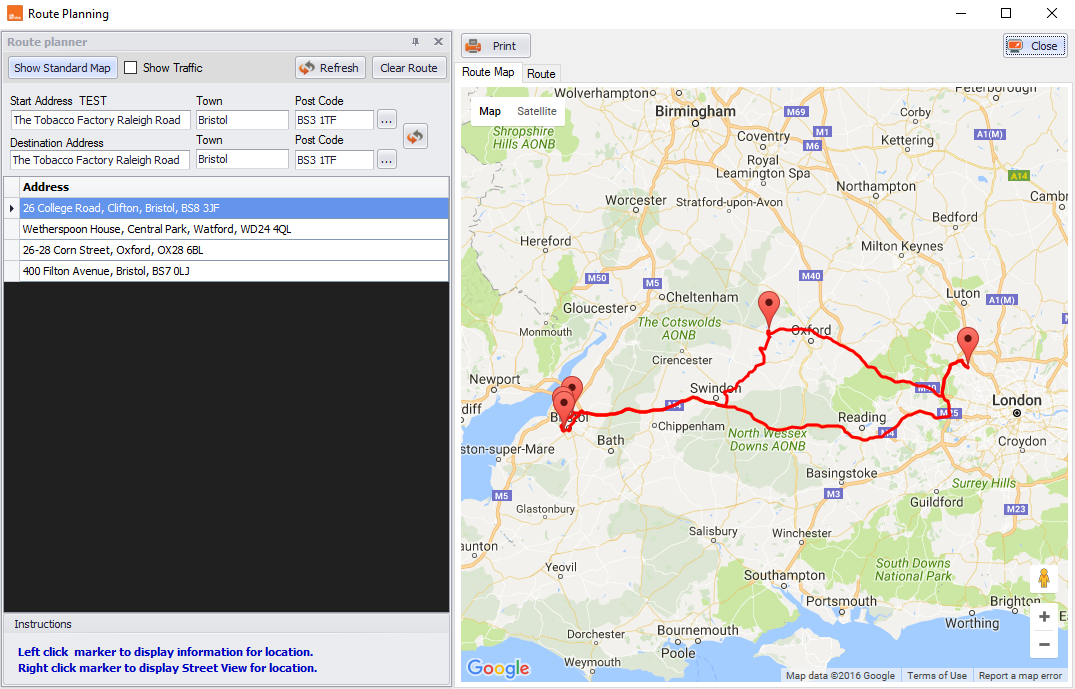Click the Street View pegman icon

[x=1043, y=579]
